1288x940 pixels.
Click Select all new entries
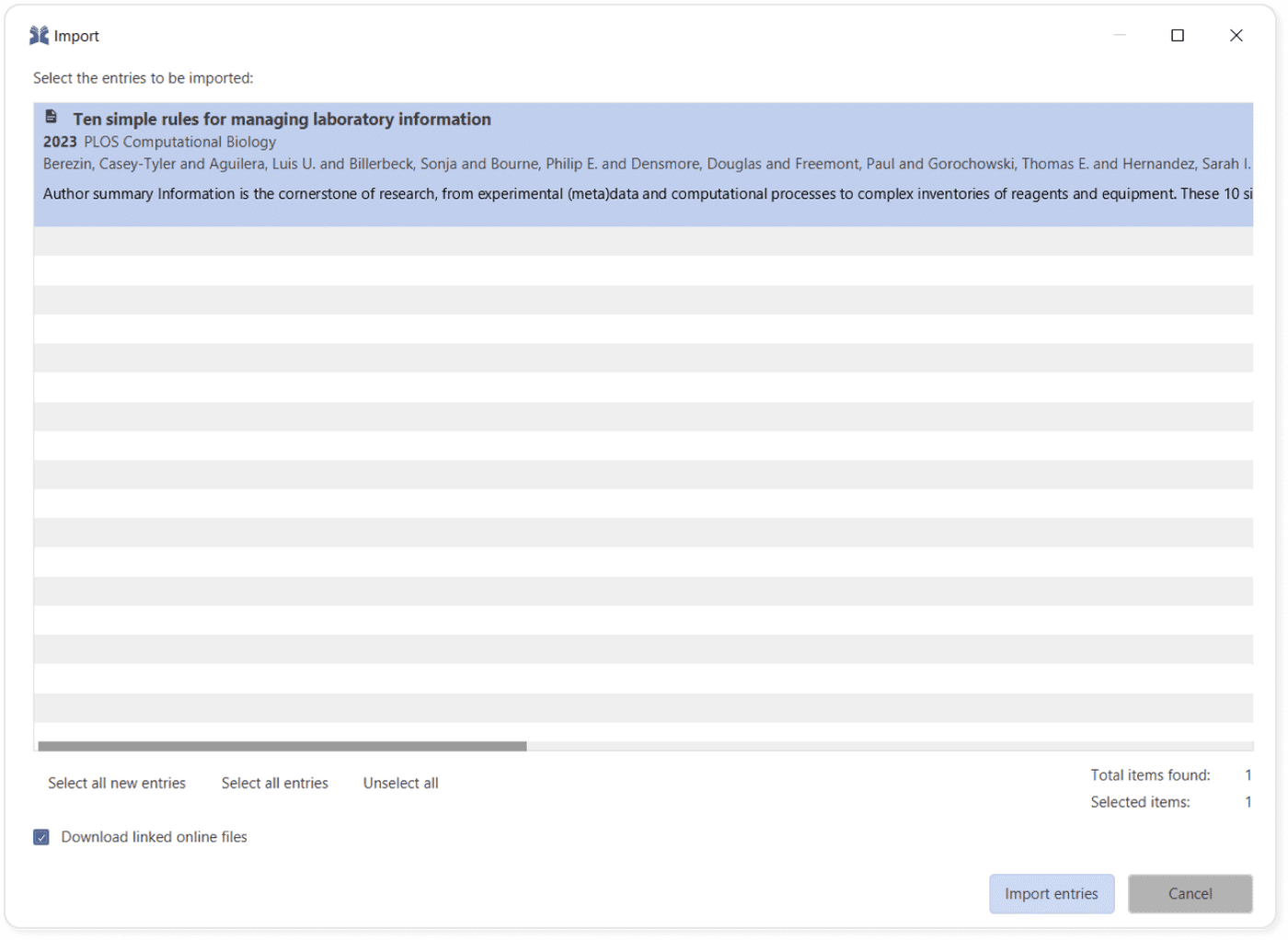tap(116, 783)
